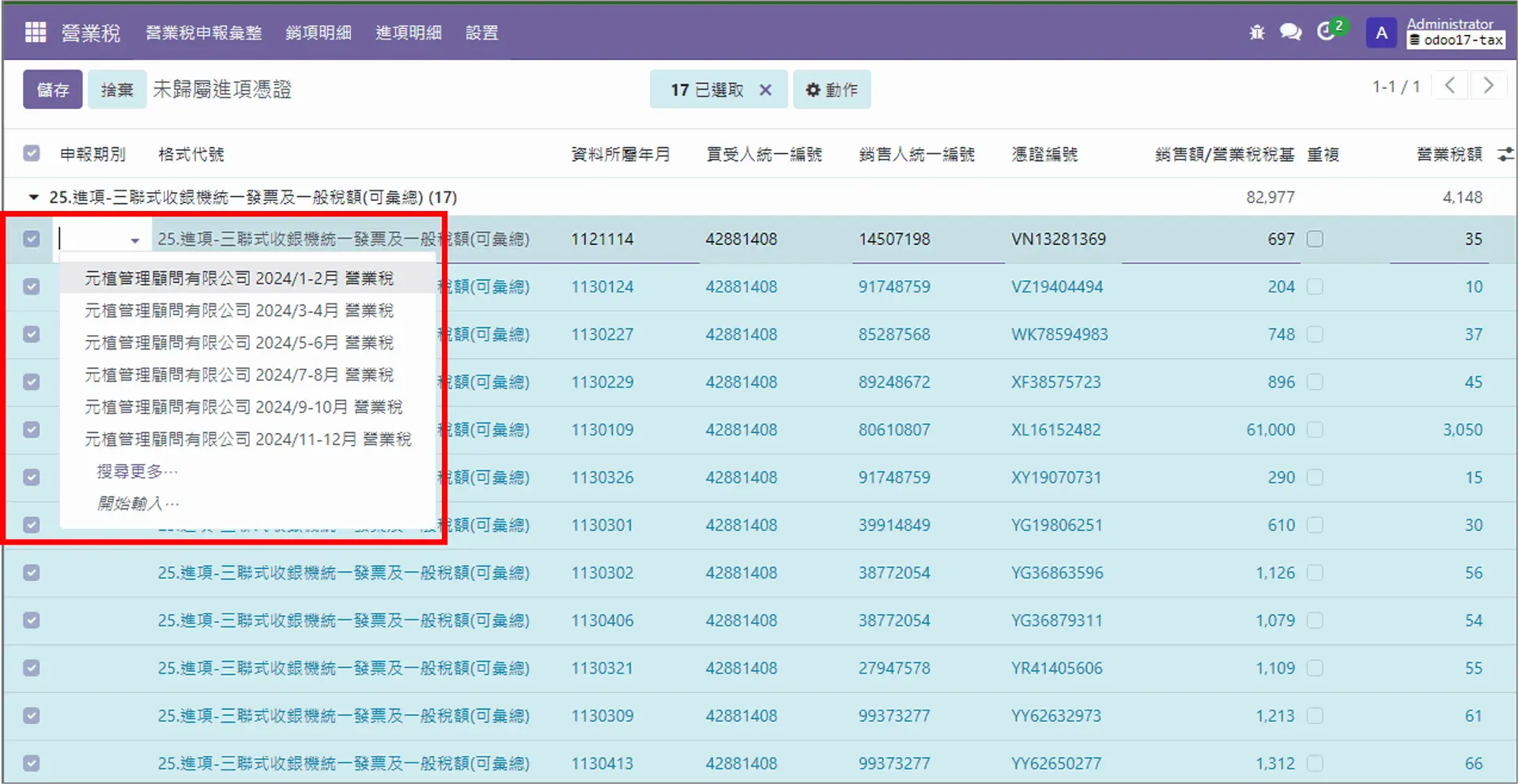Click the 儲存 save button
1518x784 pixels.
[x=53, y=90]
